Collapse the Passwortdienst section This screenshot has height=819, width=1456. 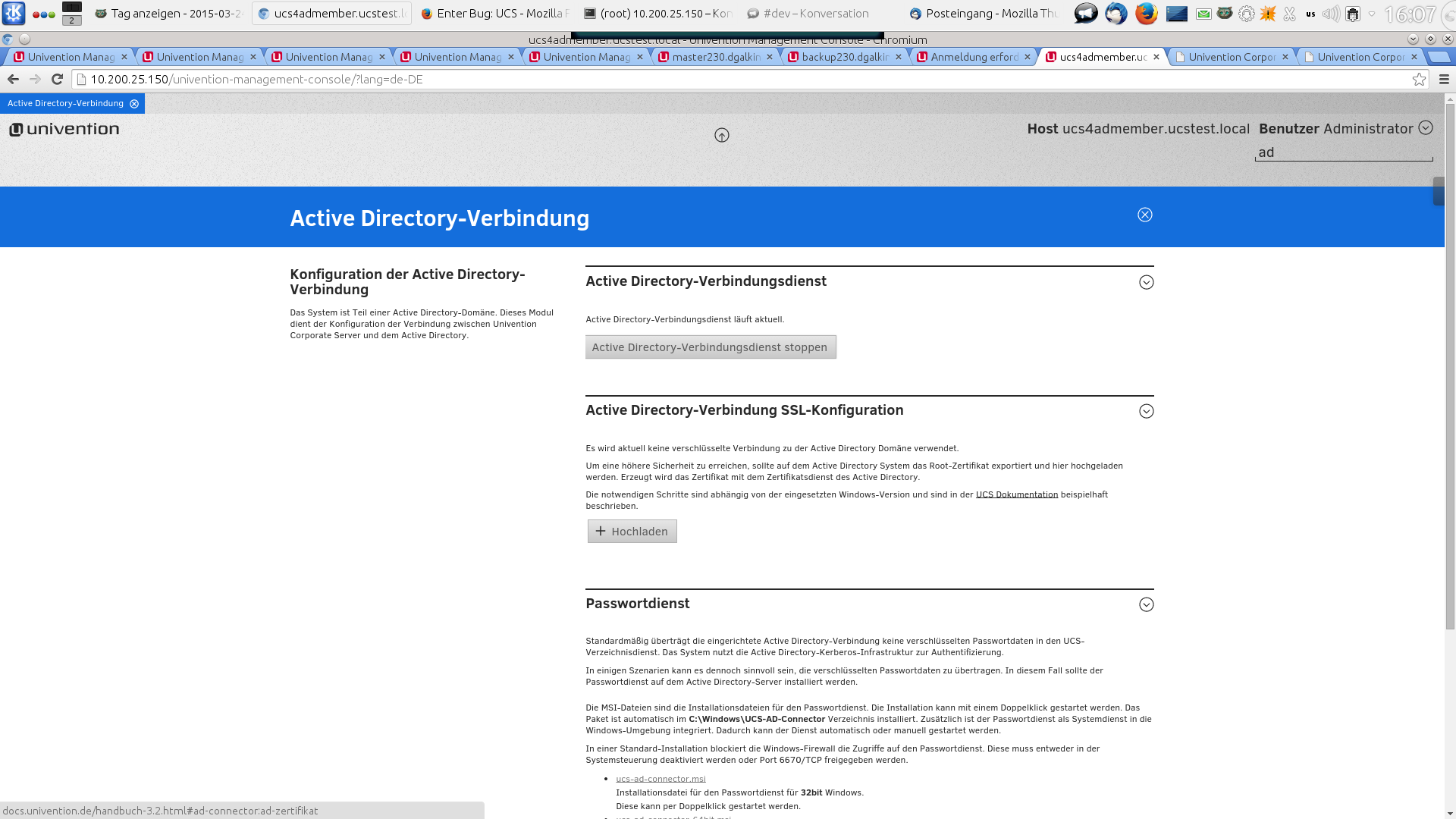[x=1146, y=604]
